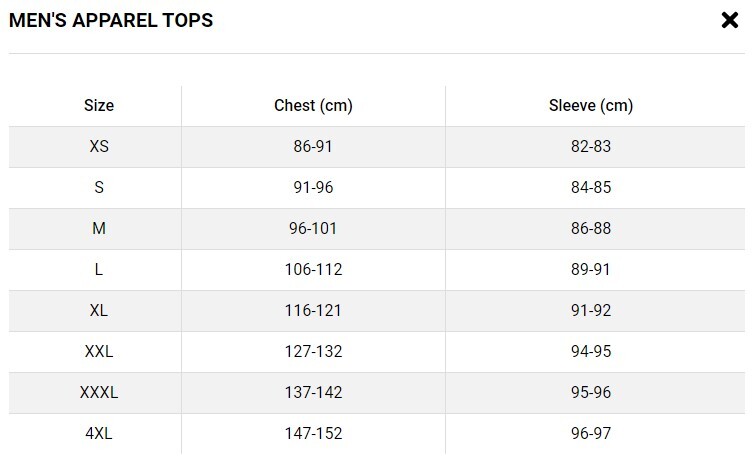Select the L size row label

point(99,269)
